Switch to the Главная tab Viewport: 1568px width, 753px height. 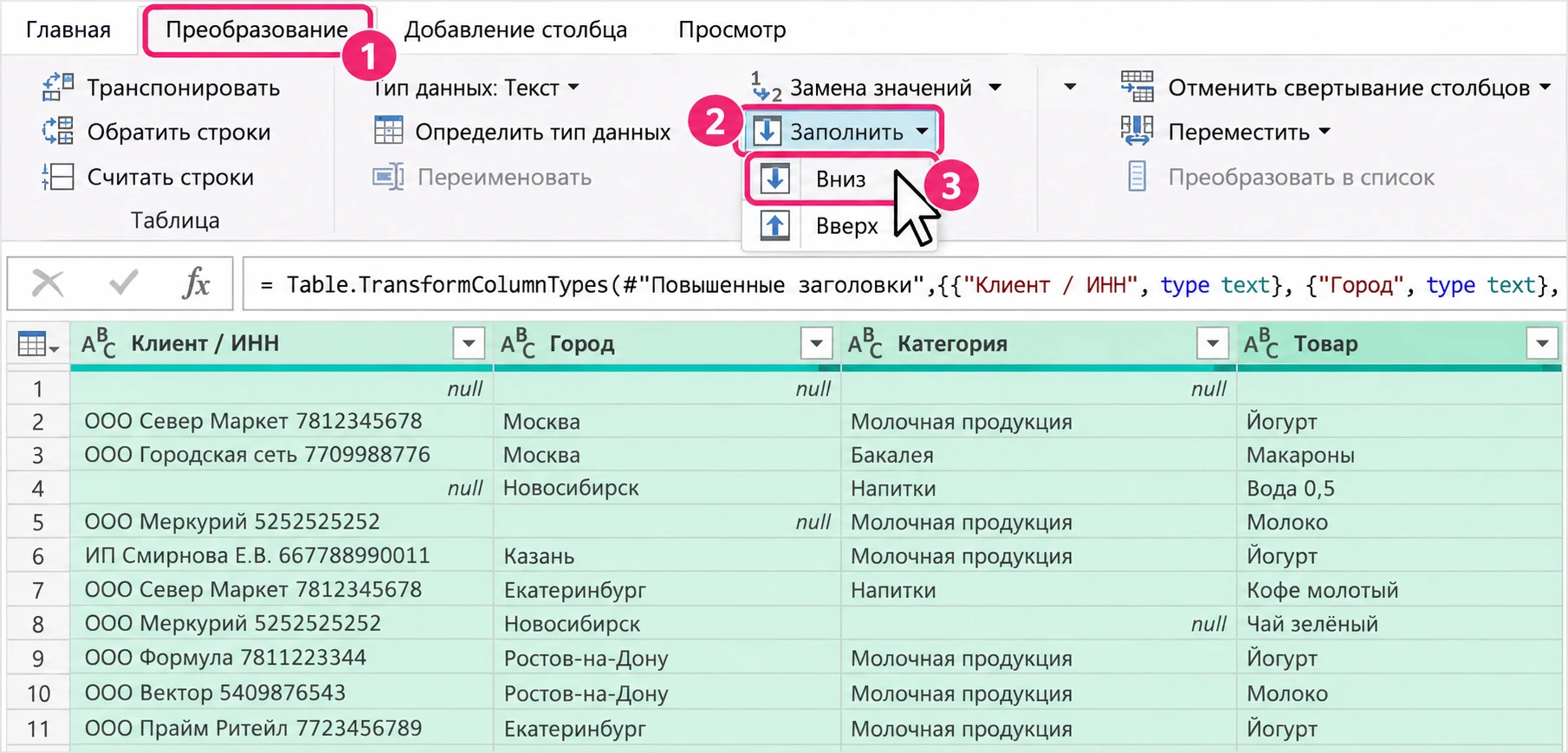coord(68,29)
